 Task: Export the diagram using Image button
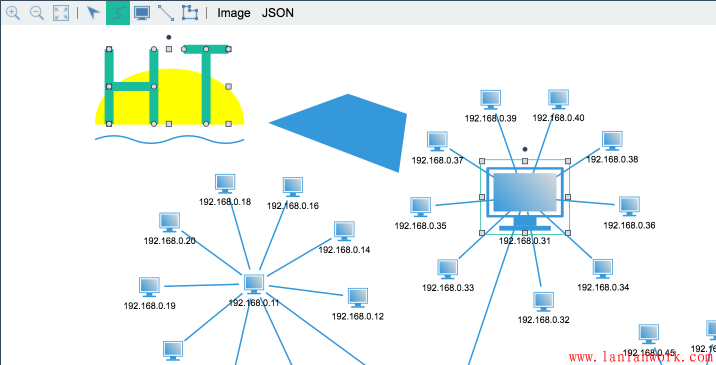click(234, 13)
